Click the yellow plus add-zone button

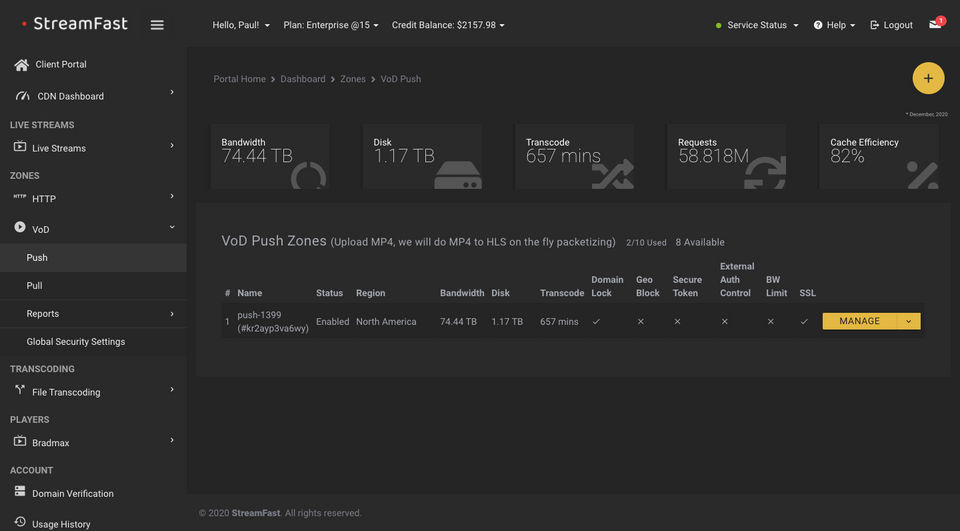928,78
